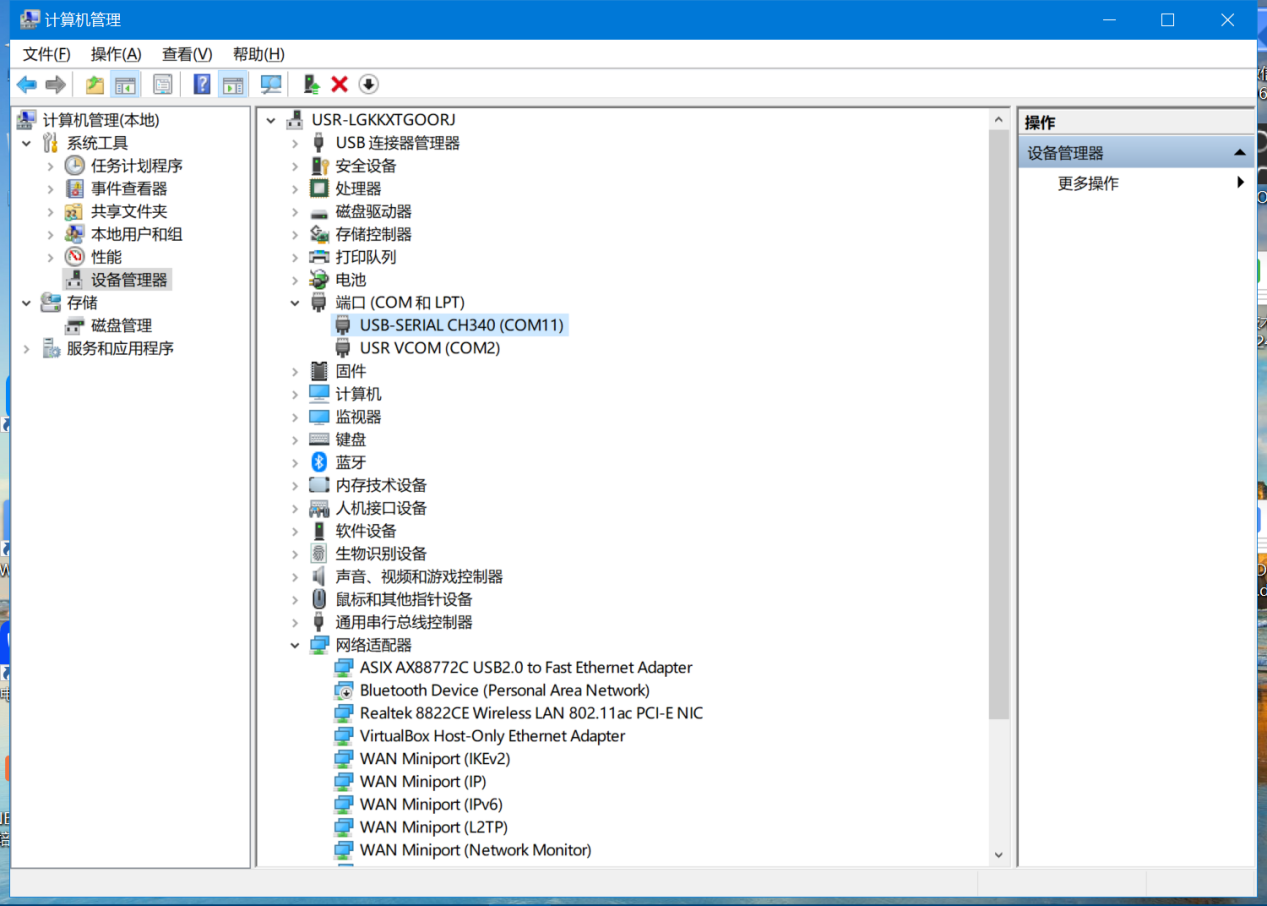Click 更多操作 in actions pane
1267x906 pixels.
pyautogui.click(x=1088, y=183)
